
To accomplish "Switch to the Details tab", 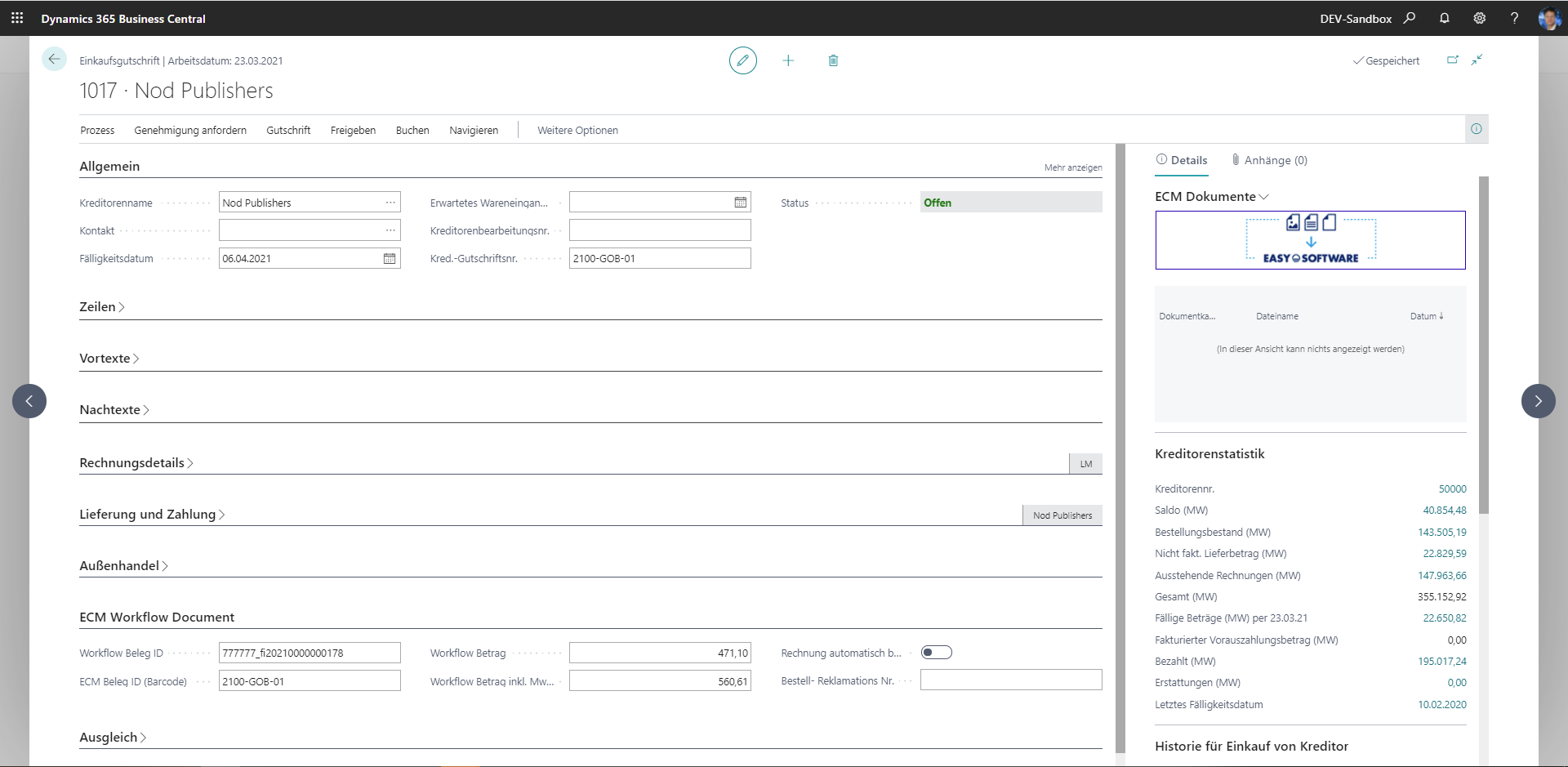I will click(1182, 160).
